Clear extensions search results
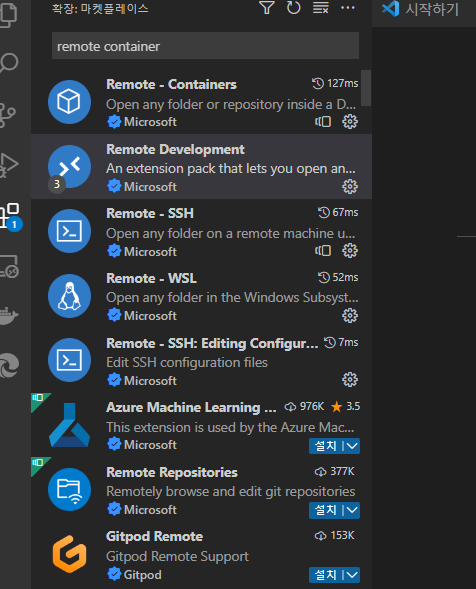 [x=320, y=8]
